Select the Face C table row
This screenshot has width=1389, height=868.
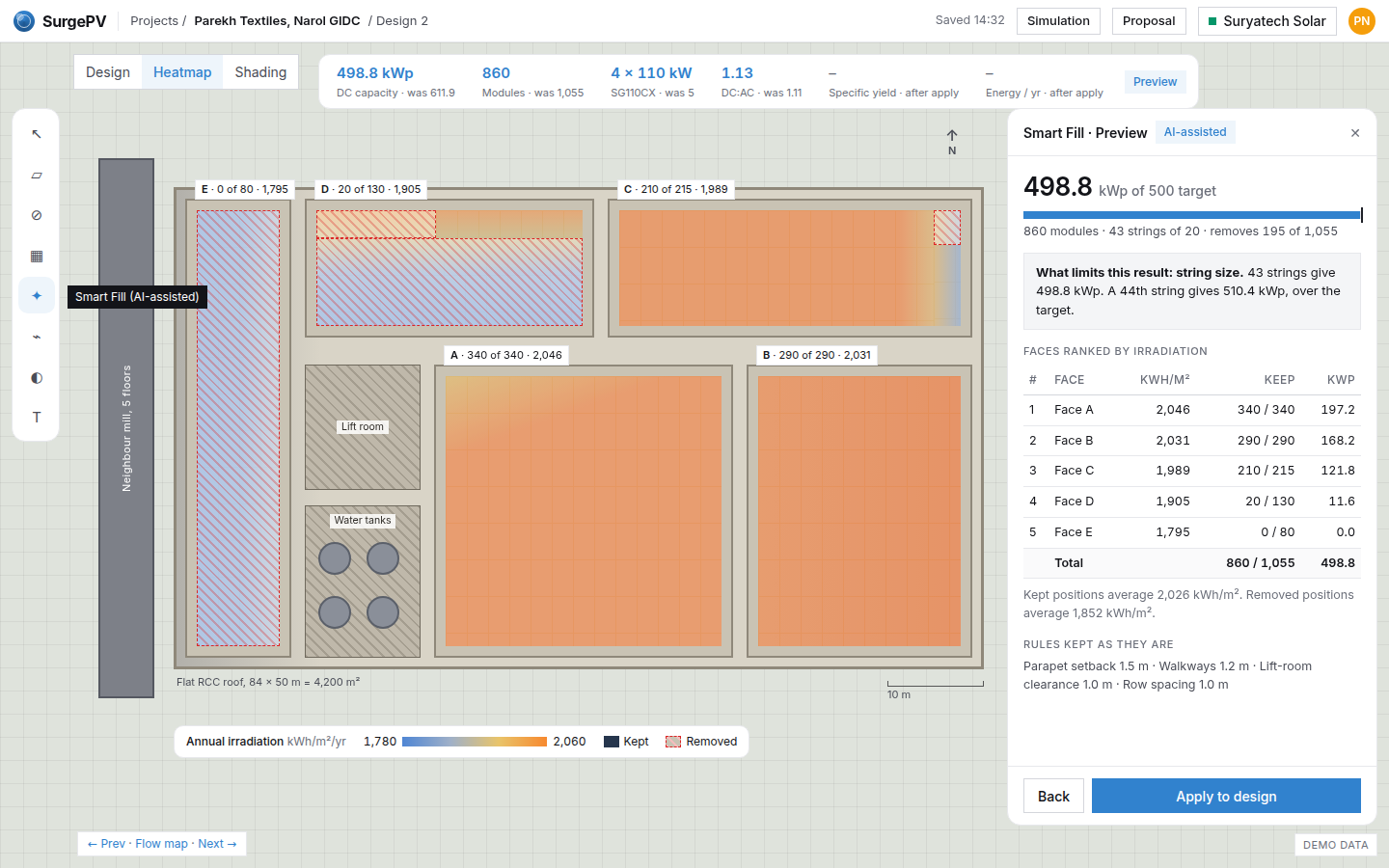[x=1192, y=471]
